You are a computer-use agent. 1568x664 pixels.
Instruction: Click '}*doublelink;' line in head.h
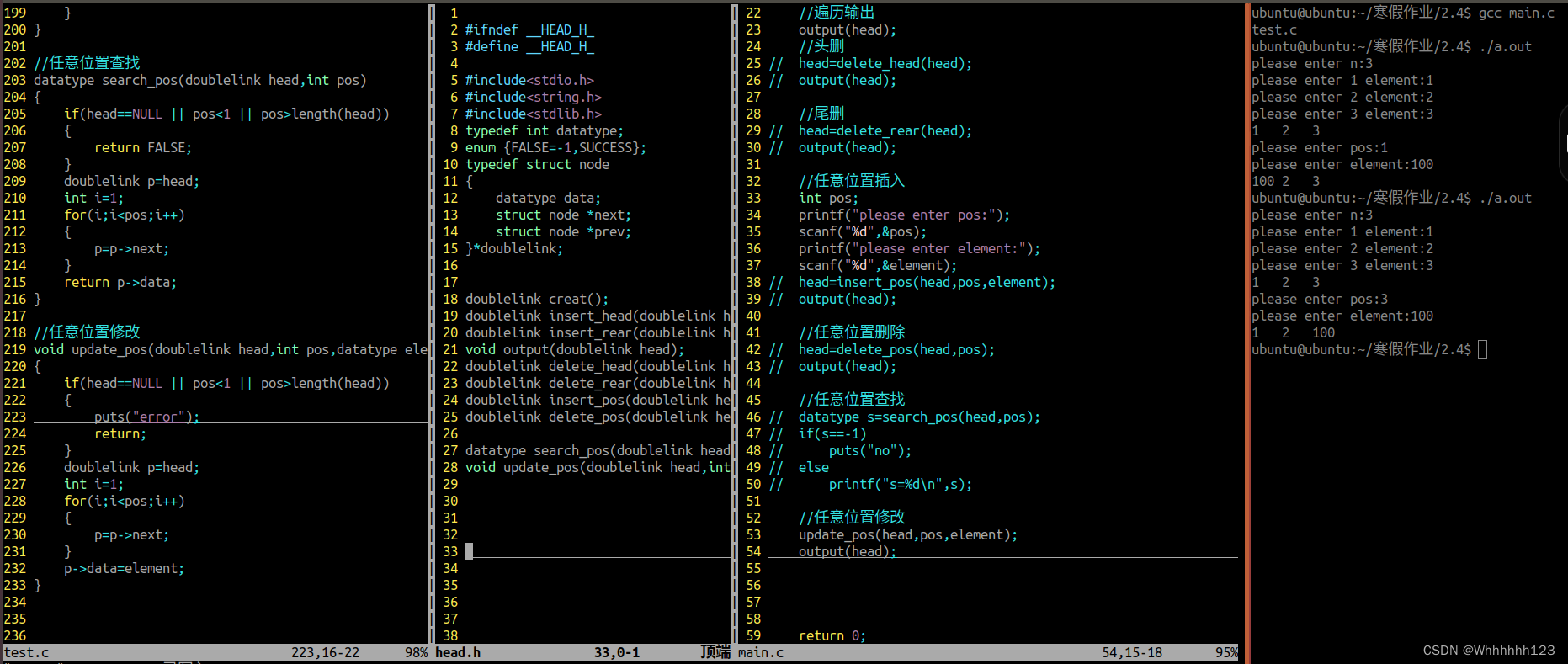pyautogui.click(x=515, y=248)
